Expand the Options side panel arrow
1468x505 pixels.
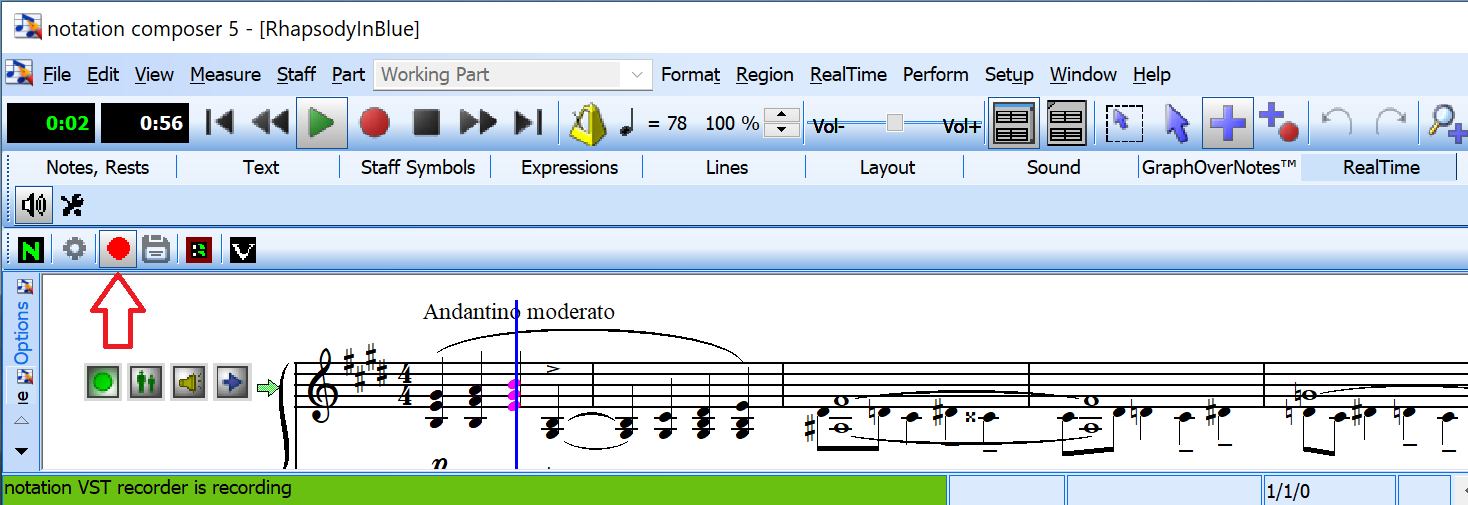pyautogui.click(x=21, y=451)
